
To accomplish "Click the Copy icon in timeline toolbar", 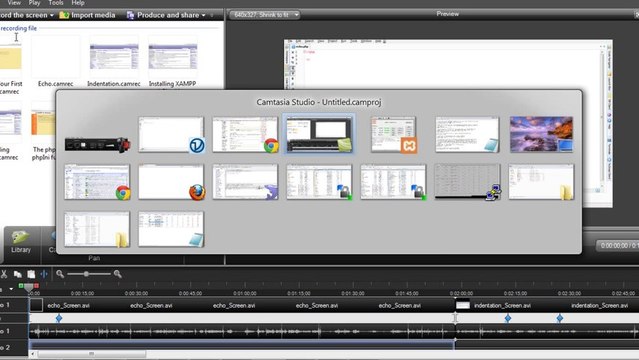I will coord(18,274).
